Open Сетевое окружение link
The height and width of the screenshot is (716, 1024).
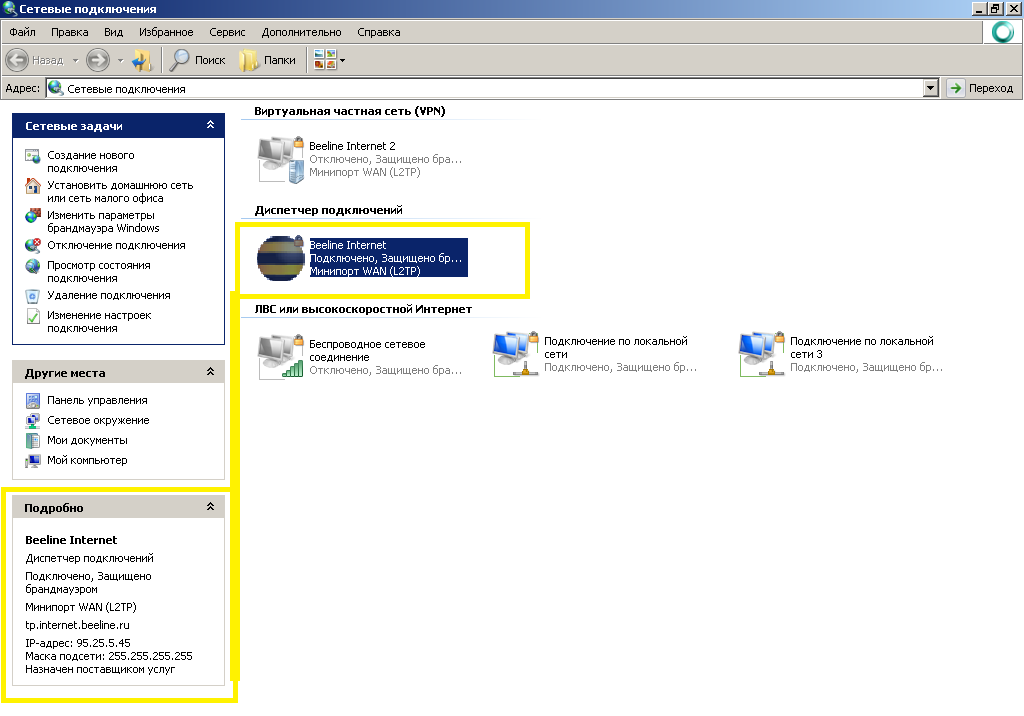(98, 420)
